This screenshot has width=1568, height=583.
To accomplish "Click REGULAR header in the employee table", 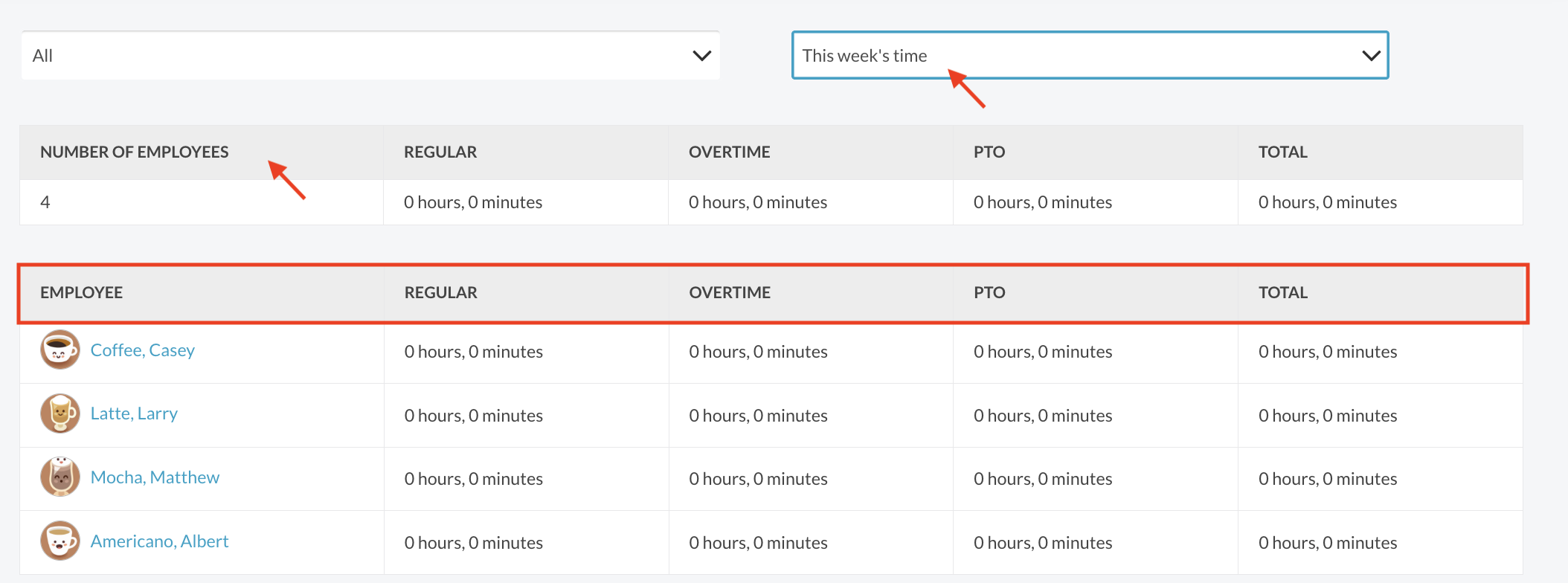I will (x=441, y=293).
